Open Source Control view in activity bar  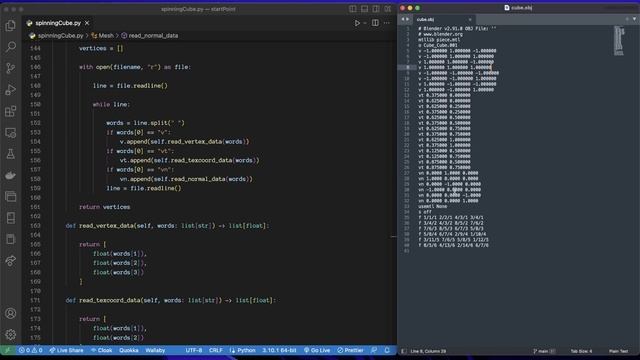pos(11,68)
